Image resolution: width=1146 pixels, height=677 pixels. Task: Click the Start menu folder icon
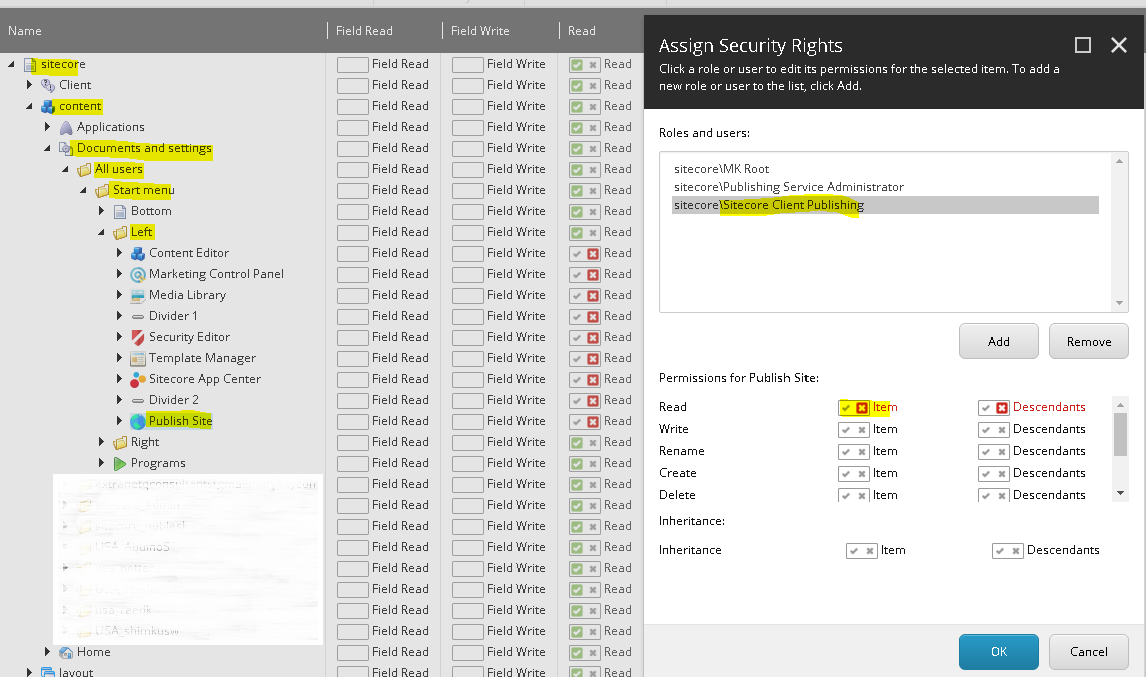(x=102, y=191)
